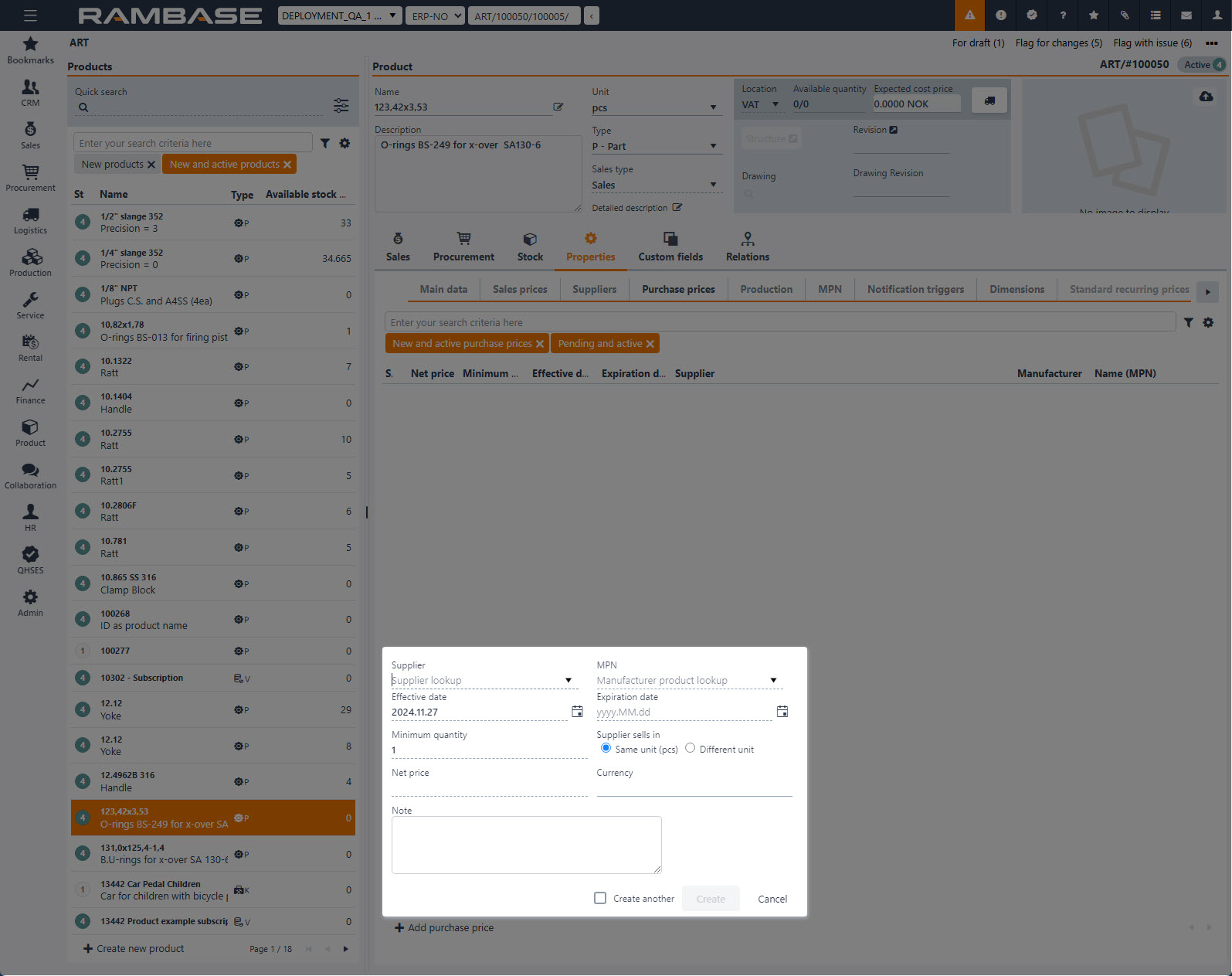
Task: Click the mail envelope icon in the top bar
Action: tap(1186, 15)
